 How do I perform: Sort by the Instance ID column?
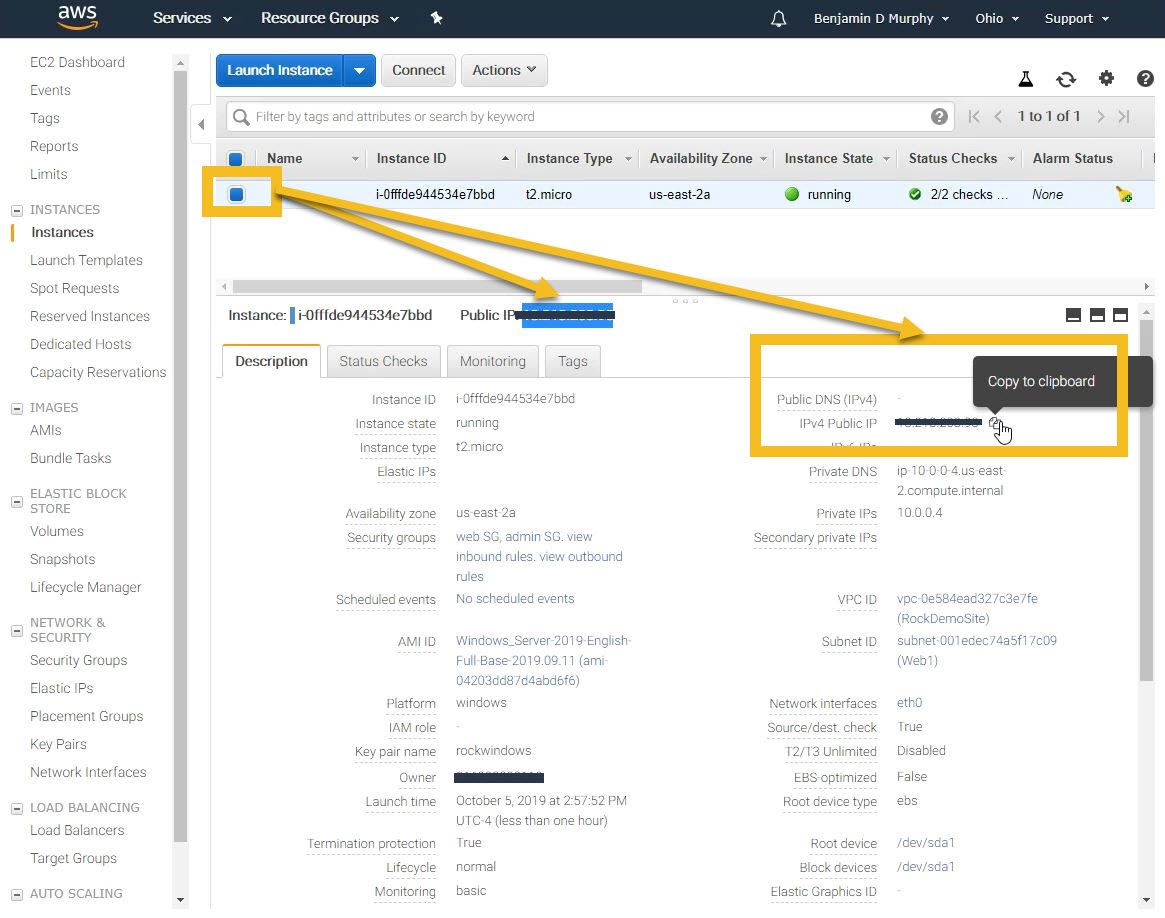(x=442, y=159)
